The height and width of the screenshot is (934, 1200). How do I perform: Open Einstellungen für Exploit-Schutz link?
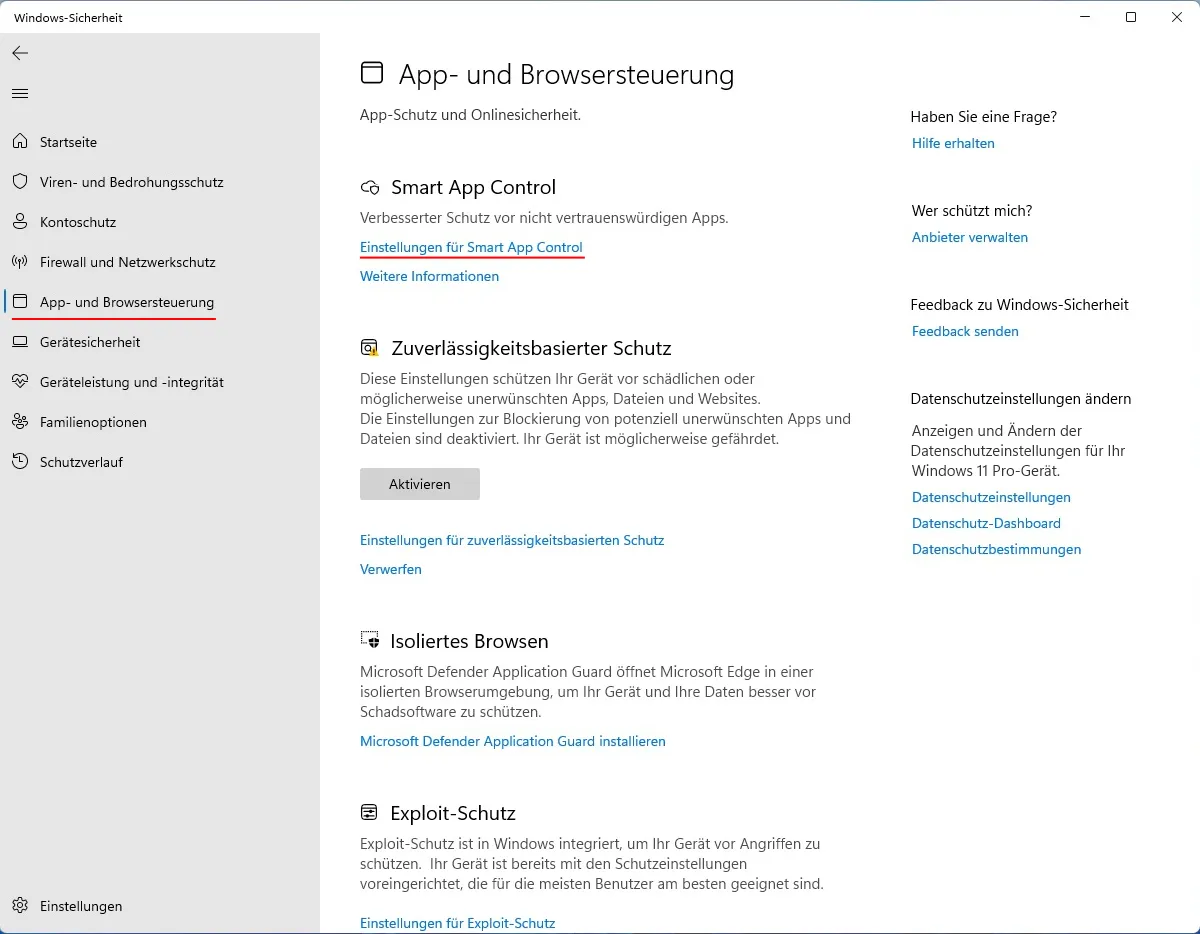457,923
